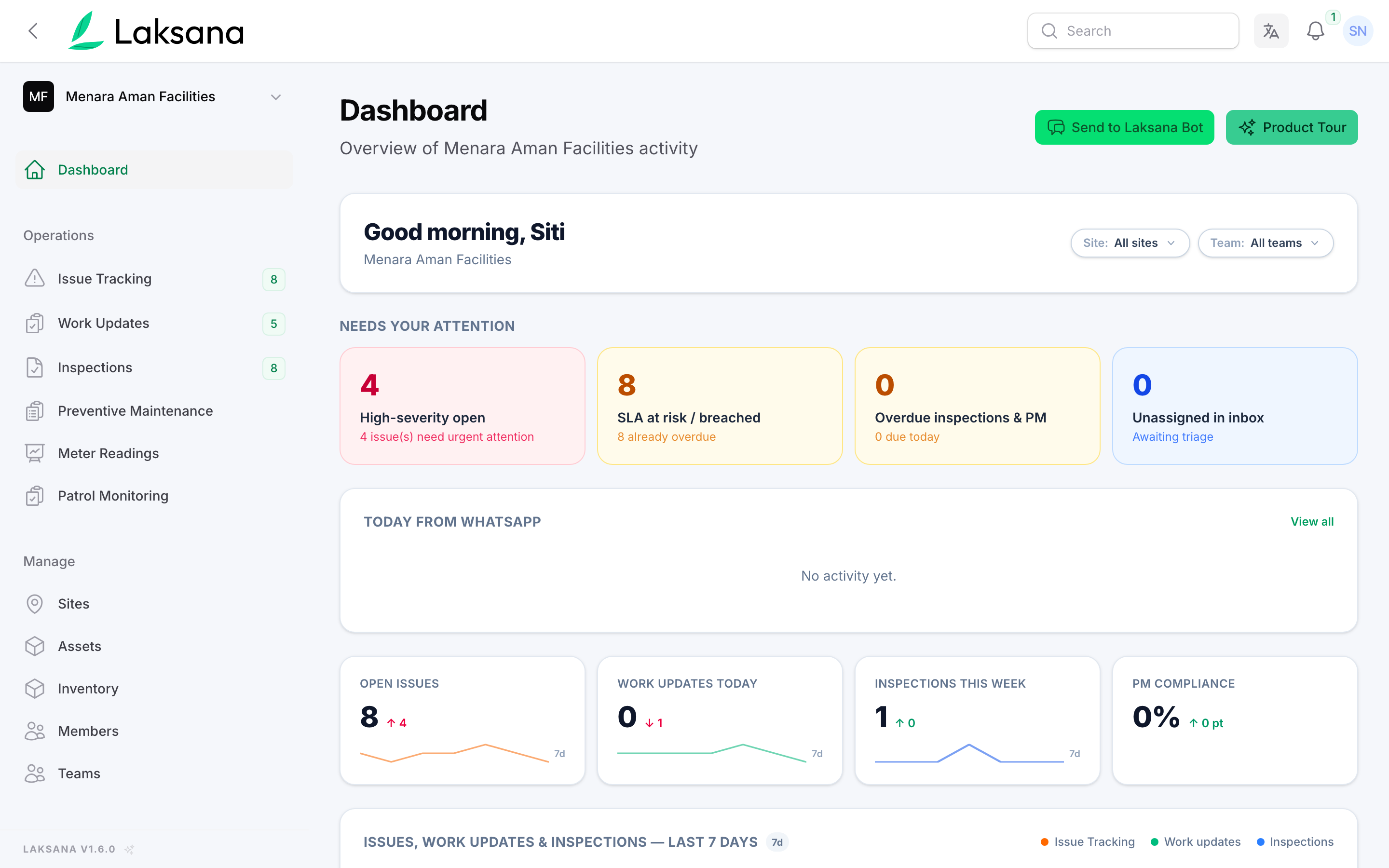
Task: Click the sparkle icon beside Laksana version
Action: point(130,849)
